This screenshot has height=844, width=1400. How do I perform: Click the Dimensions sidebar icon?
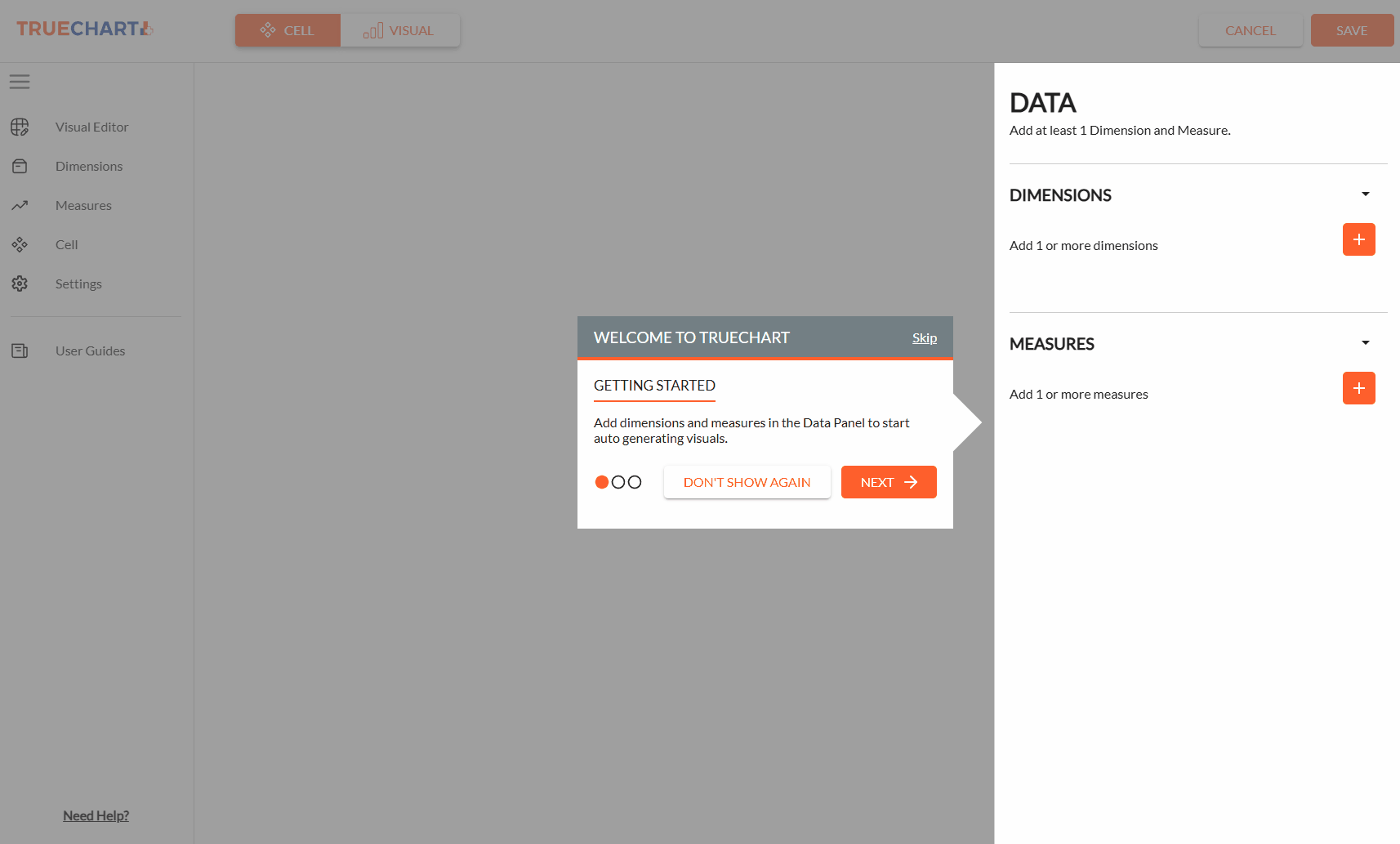pos(20,166)
